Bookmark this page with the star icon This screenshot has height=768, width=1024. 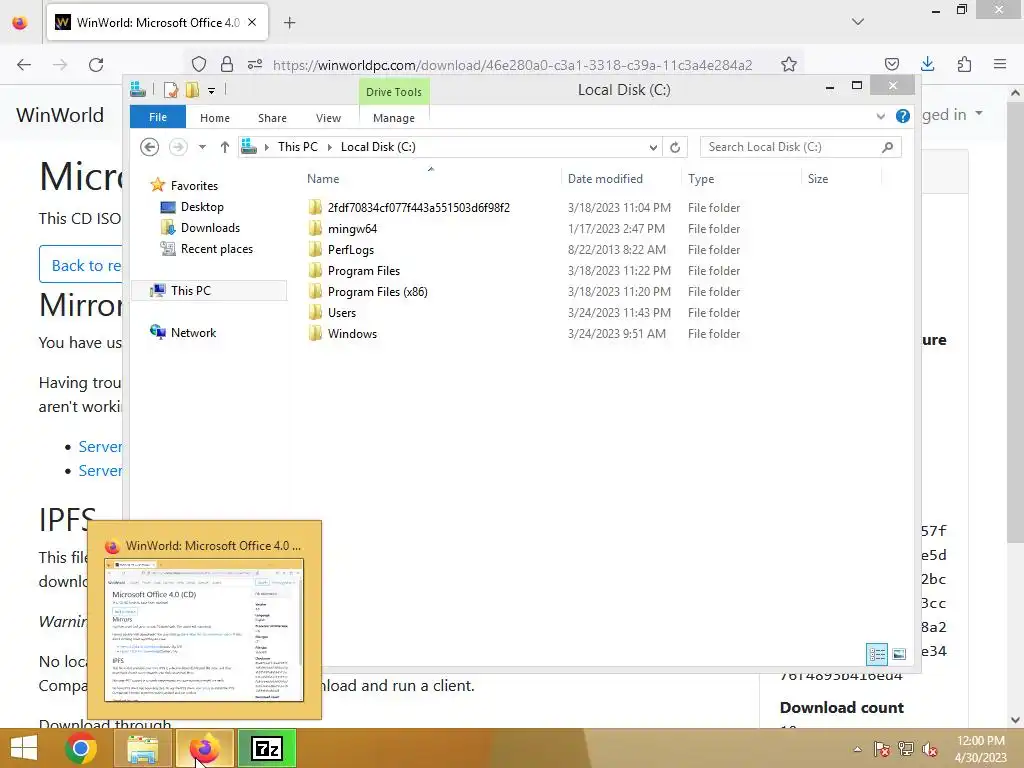tap(789, 64)
